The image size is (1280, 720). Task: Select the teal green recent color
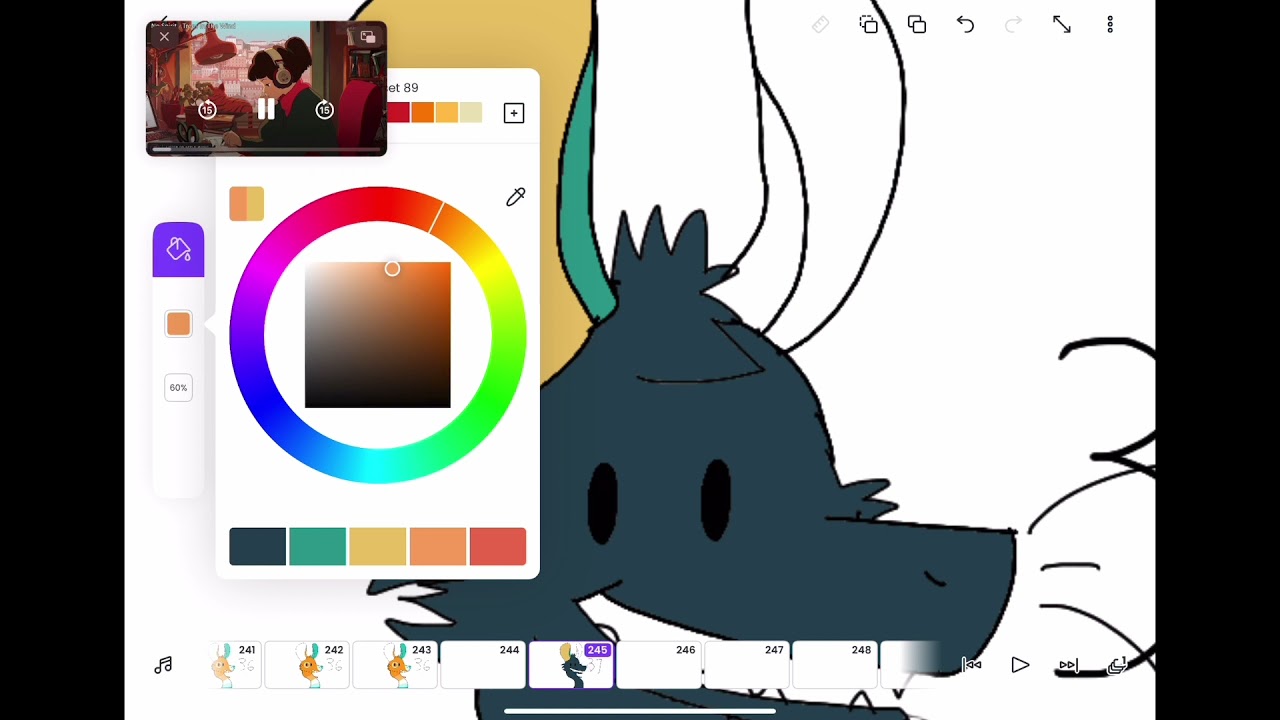click(318, 547)
